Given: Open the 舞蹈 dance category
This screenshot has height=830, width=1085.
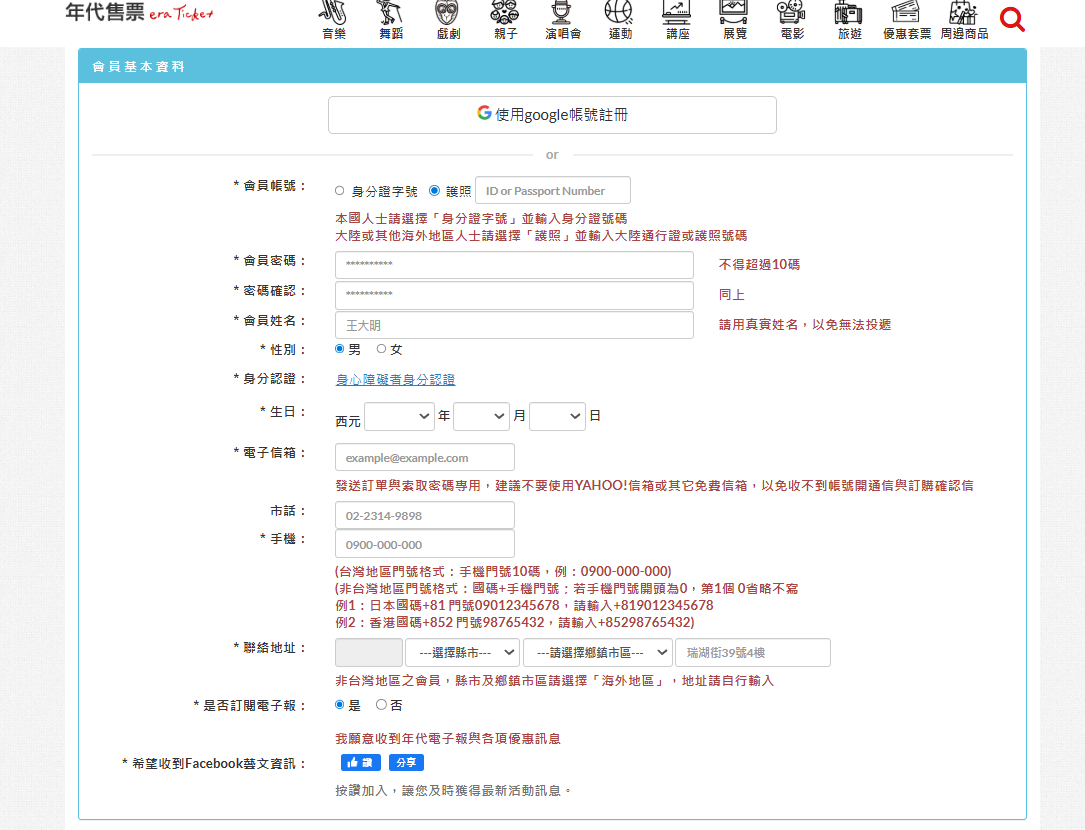Looking at the screenshot, I should 389,18.
